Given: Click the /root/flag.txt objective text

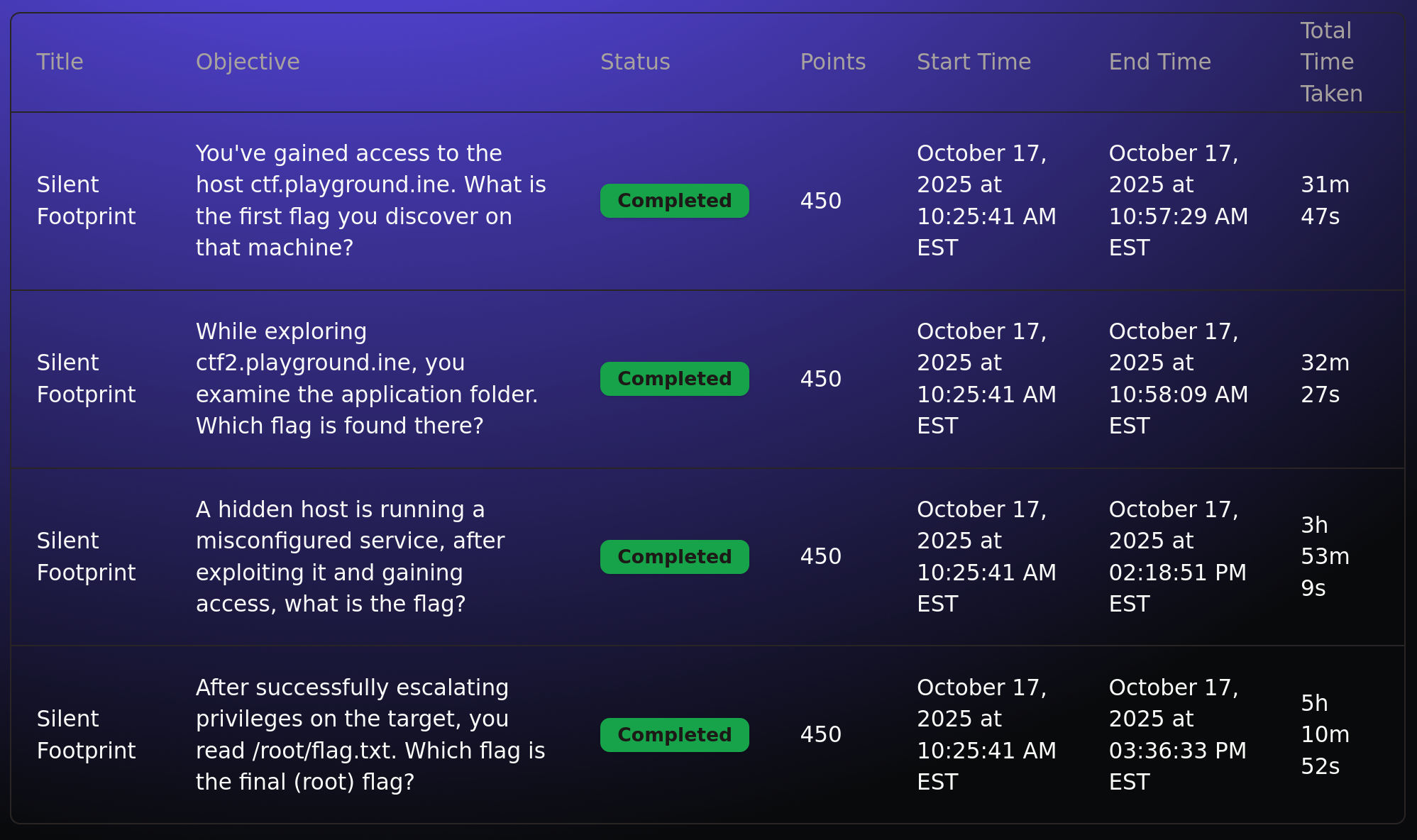Looking at the screenshot, I should pos(370,735).
